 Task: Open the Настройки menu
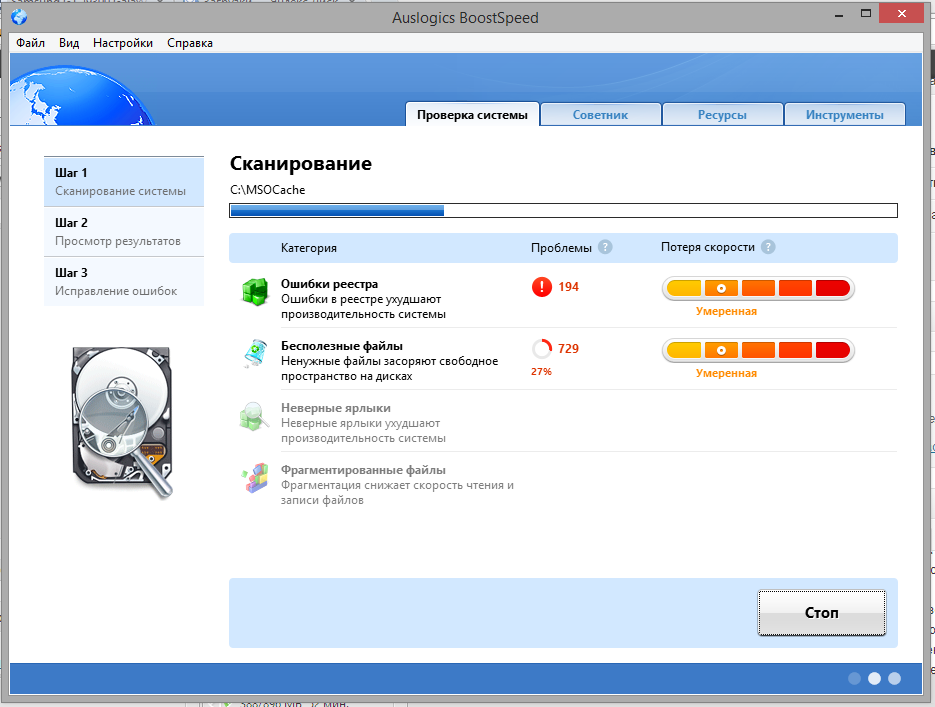(123, 43)
